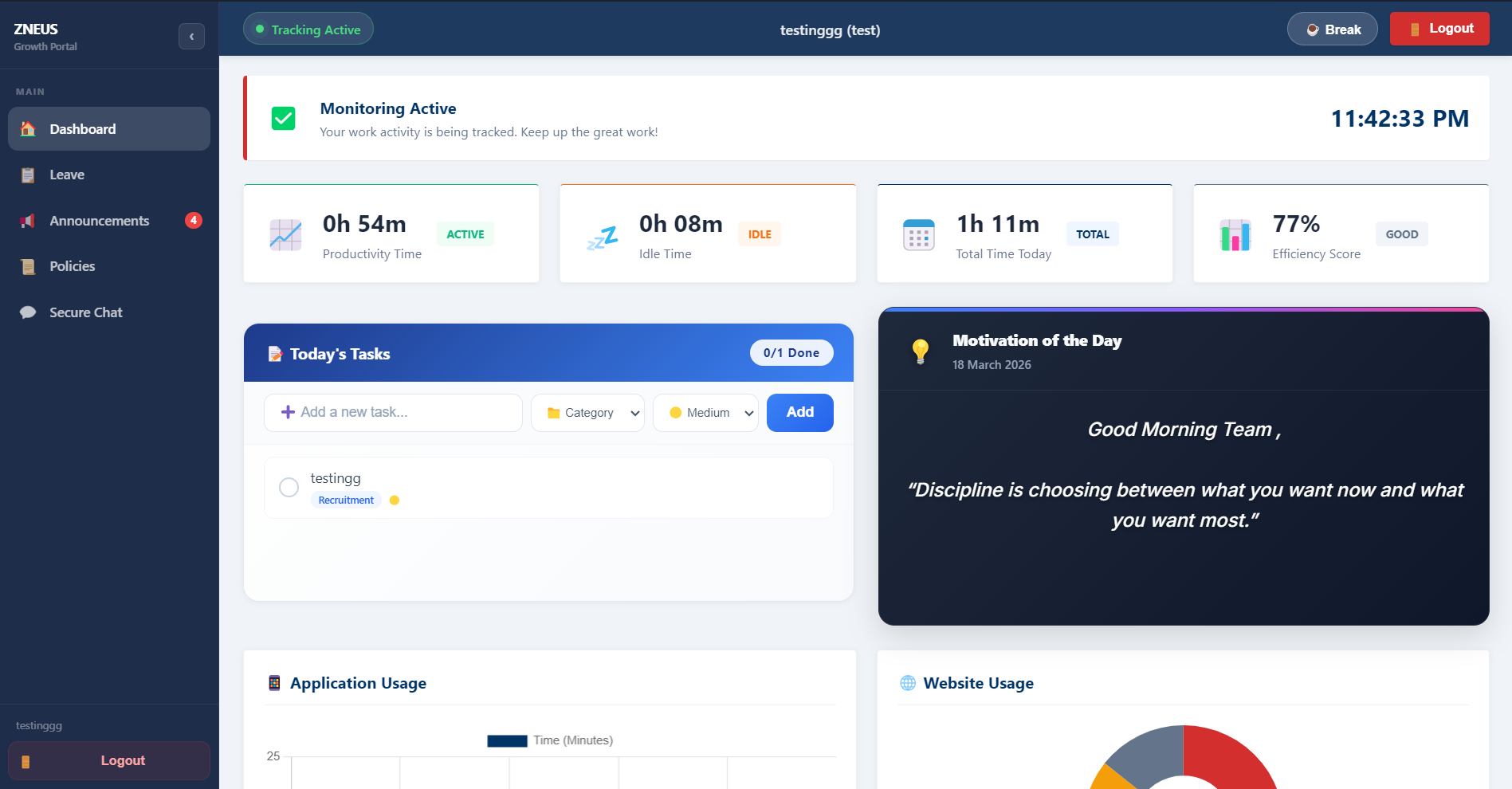
Task: Click the calculator icon beside Application Usage
Action: coord(274,683)
